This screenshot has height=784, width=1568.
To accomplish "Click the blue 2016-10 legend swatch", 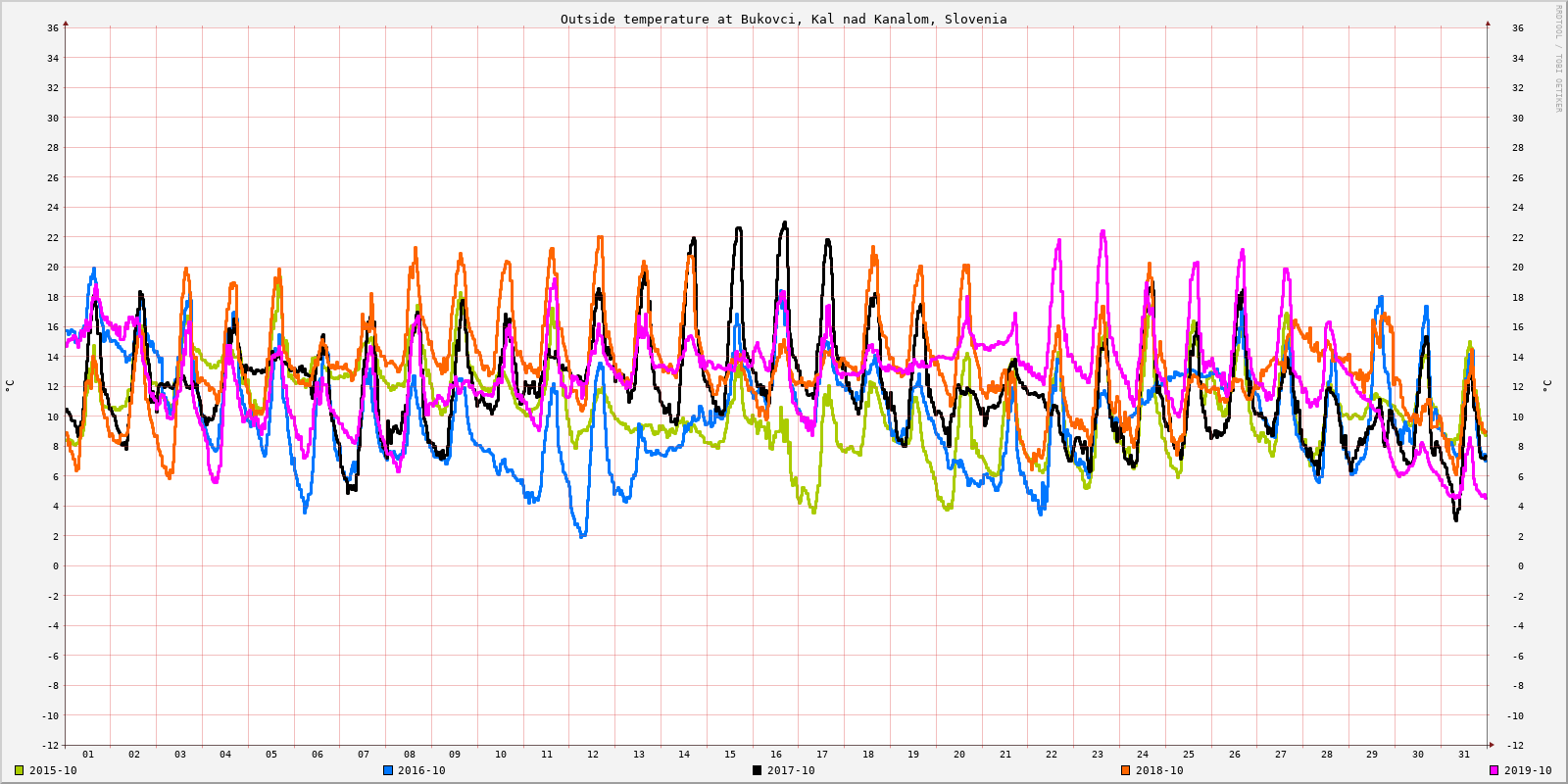I will click(388, 770).
